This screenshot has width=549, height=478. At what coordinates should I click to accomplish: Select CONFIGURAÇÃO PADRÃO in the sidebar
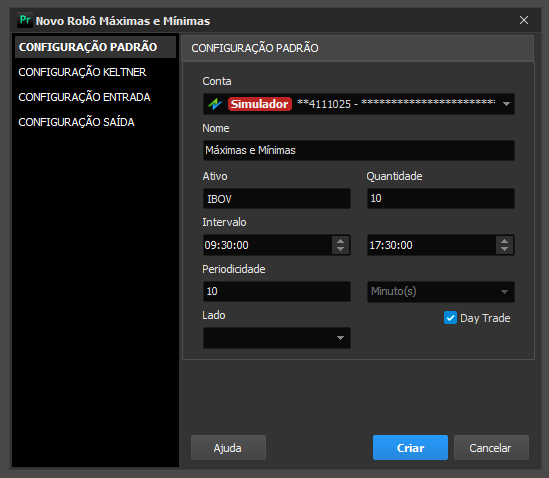[95, 47]
